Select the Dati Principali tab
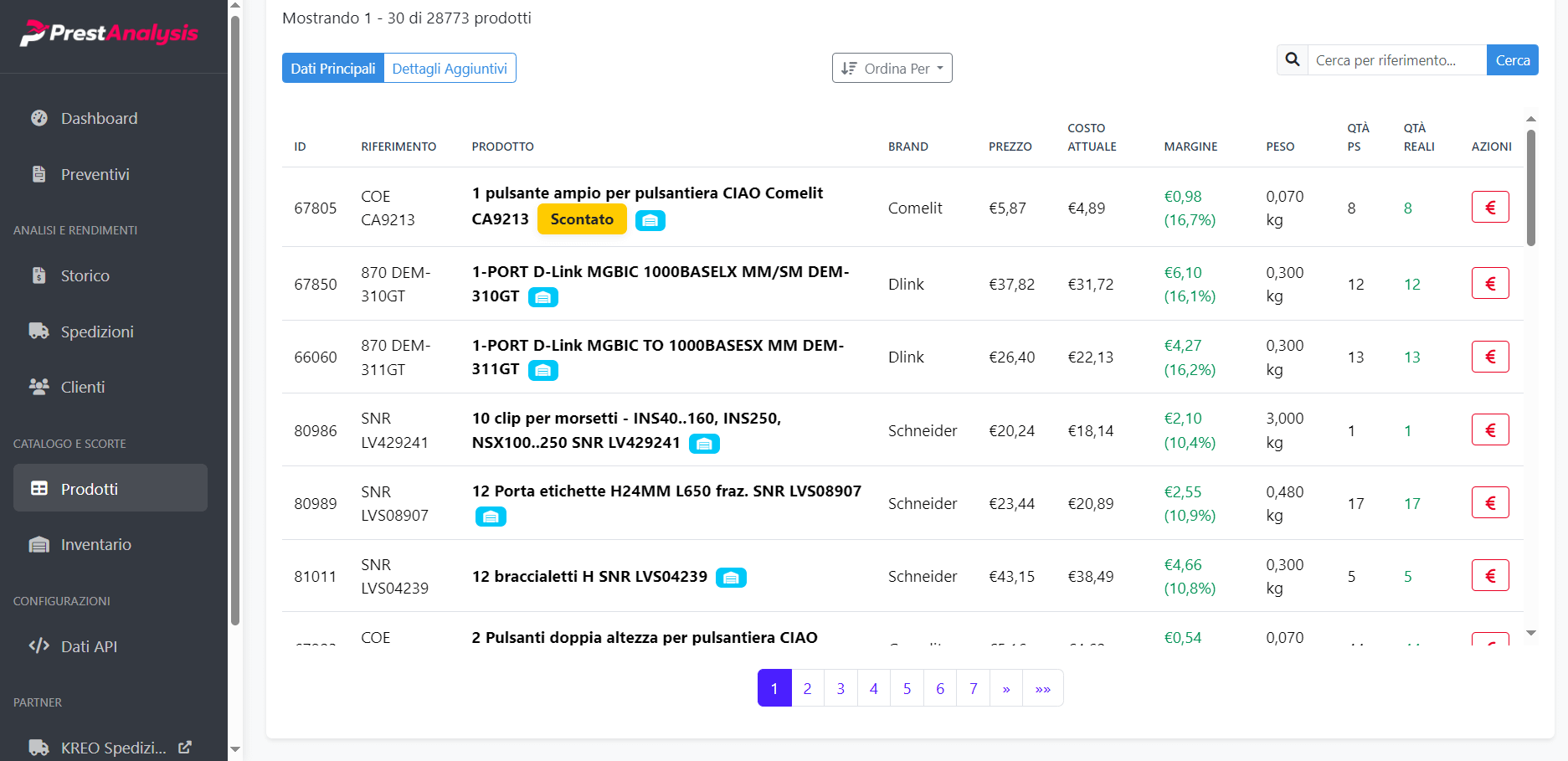The width and height of the screenshot is (1568, 761). [332, 68]
